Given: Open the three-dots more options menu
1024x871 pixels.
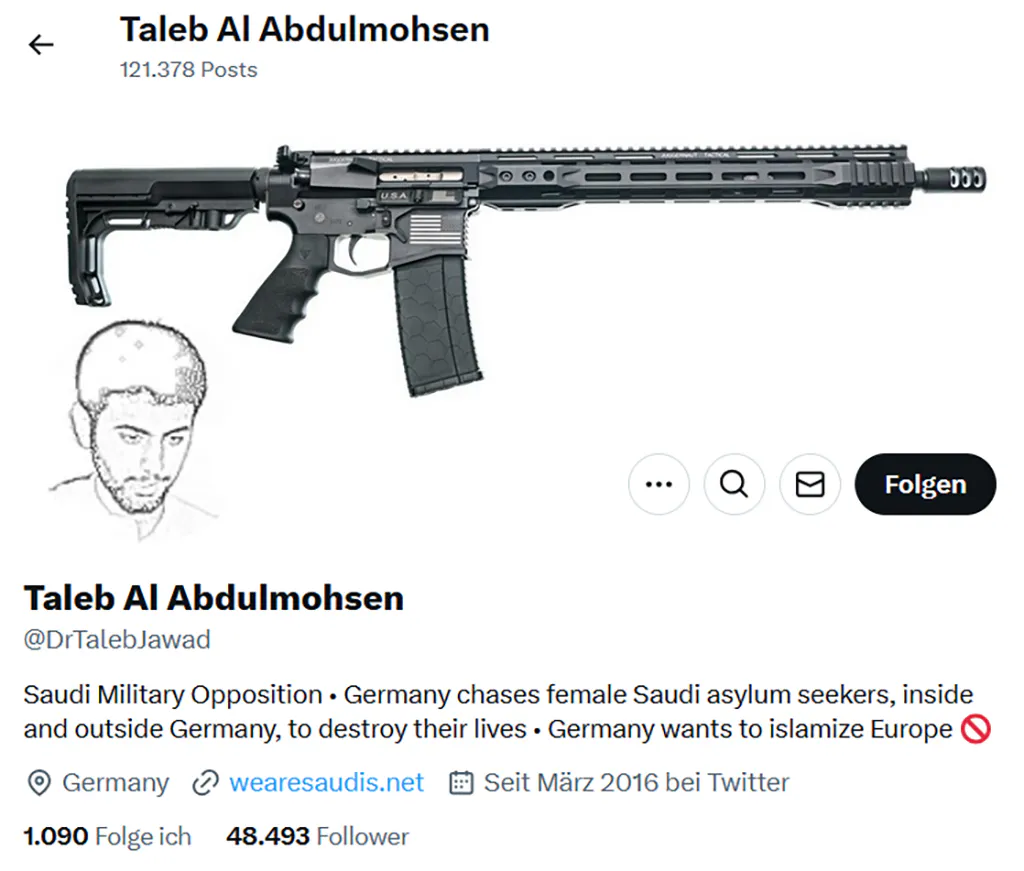Looking at the screenshot, I should [x=658, y=485].
